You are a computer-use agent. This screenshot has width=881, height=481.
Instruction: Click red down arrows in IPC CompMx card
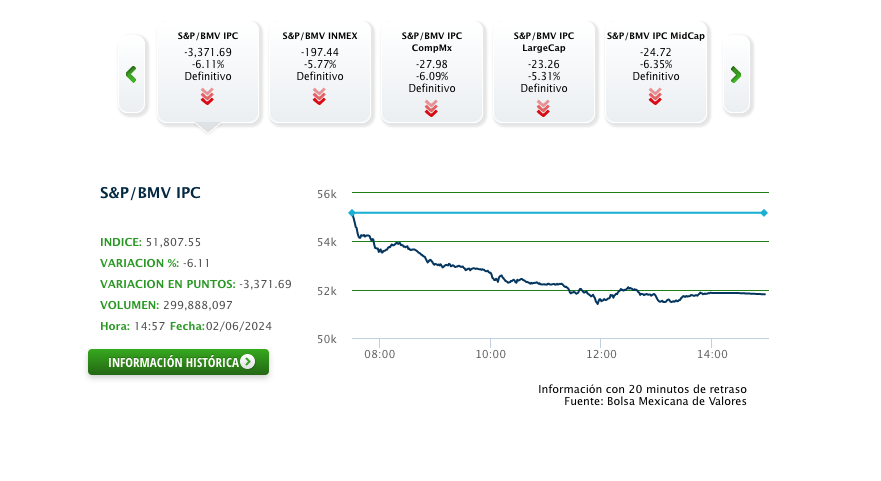431,108
